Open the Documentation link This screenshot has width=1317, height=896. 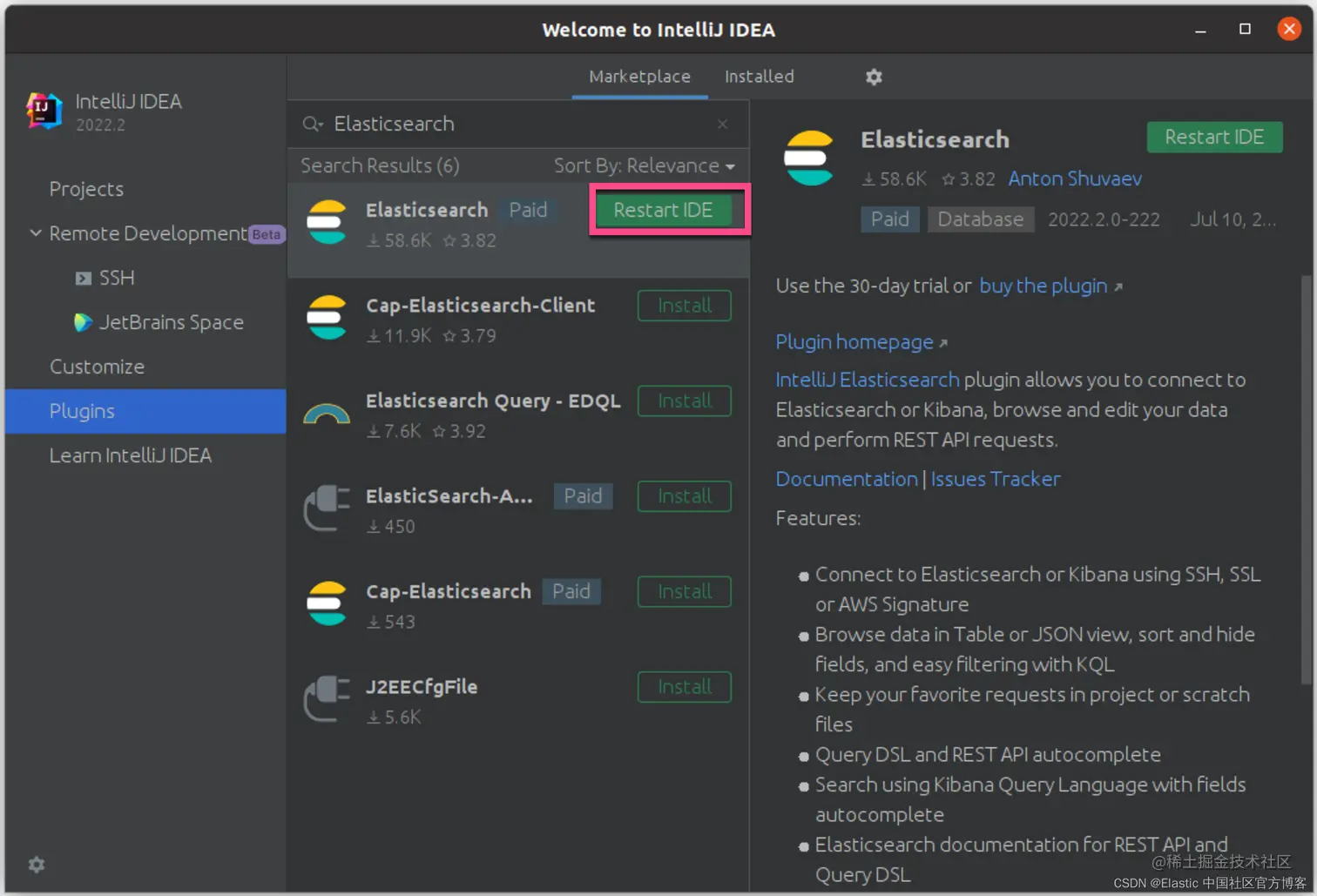coord(846,478)
